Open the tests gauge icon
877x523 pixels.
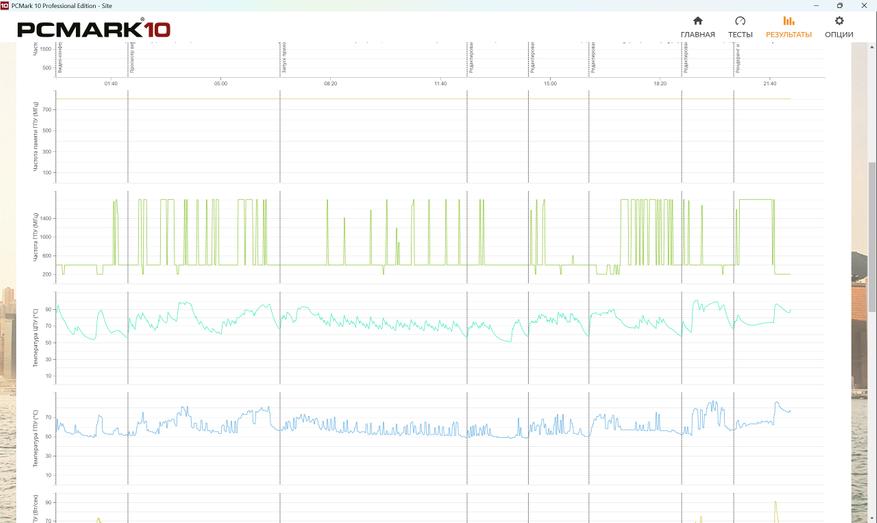point(740,21)
